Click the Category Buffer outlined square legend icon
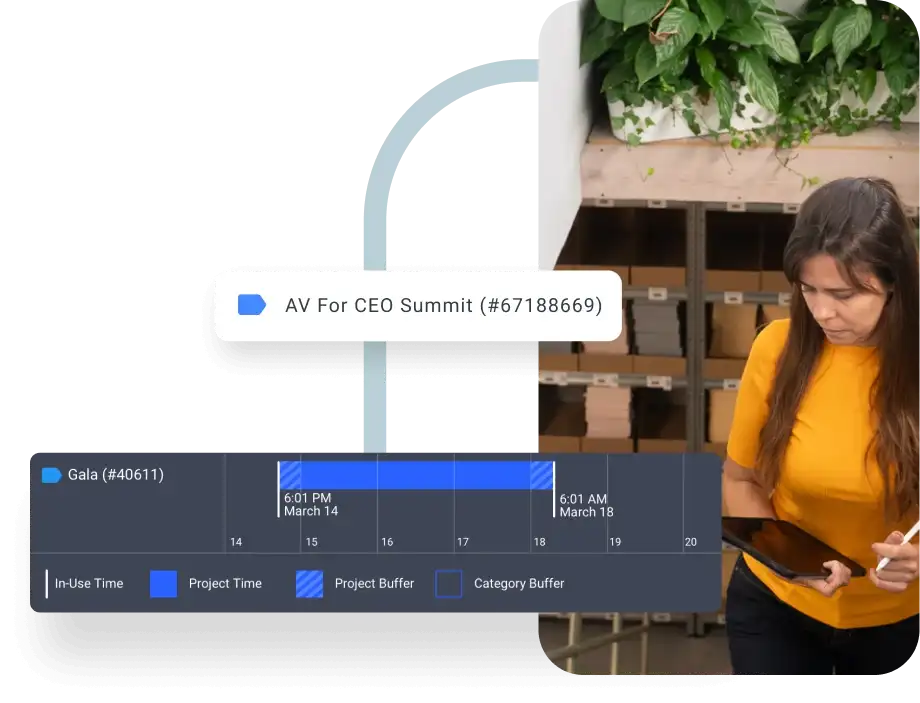 [x=449, y=584]
